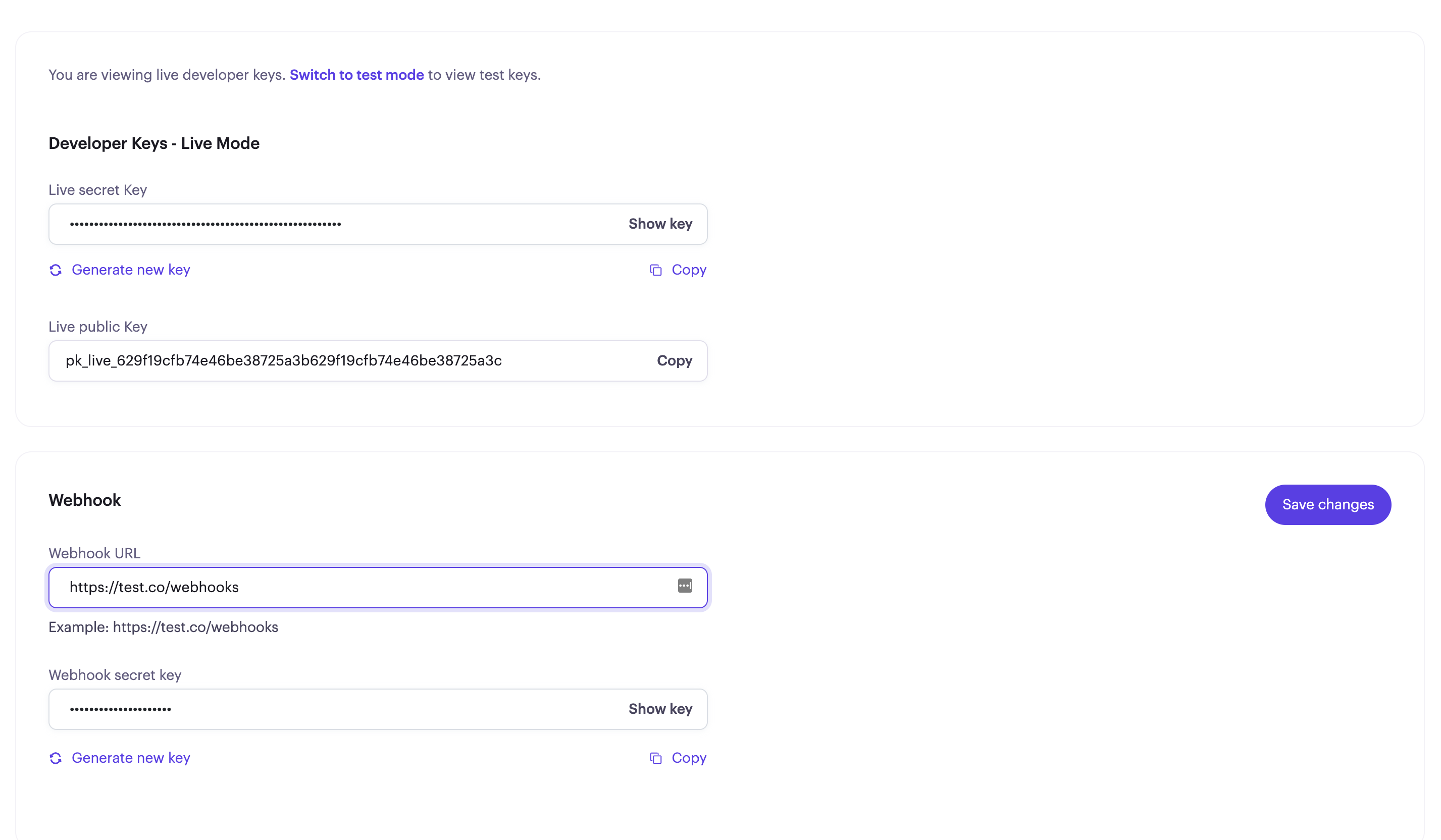Click Copy text under Webhook secret key
The height and width of the screenshot is (840, 1441).
pos(689,758)
